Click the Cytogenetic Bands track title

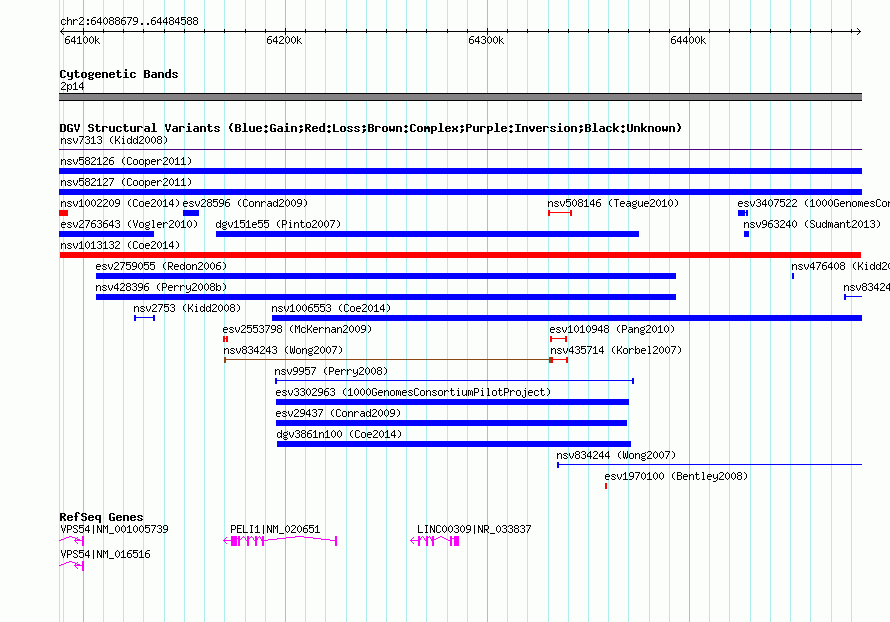(x=119, y=74)
